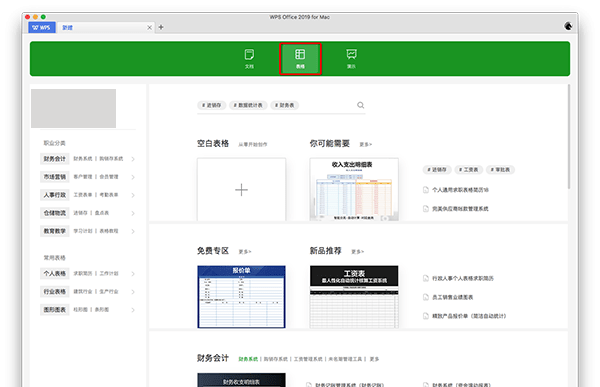Select the 教育教学 category in sidebar

click(x=55, y=231)
